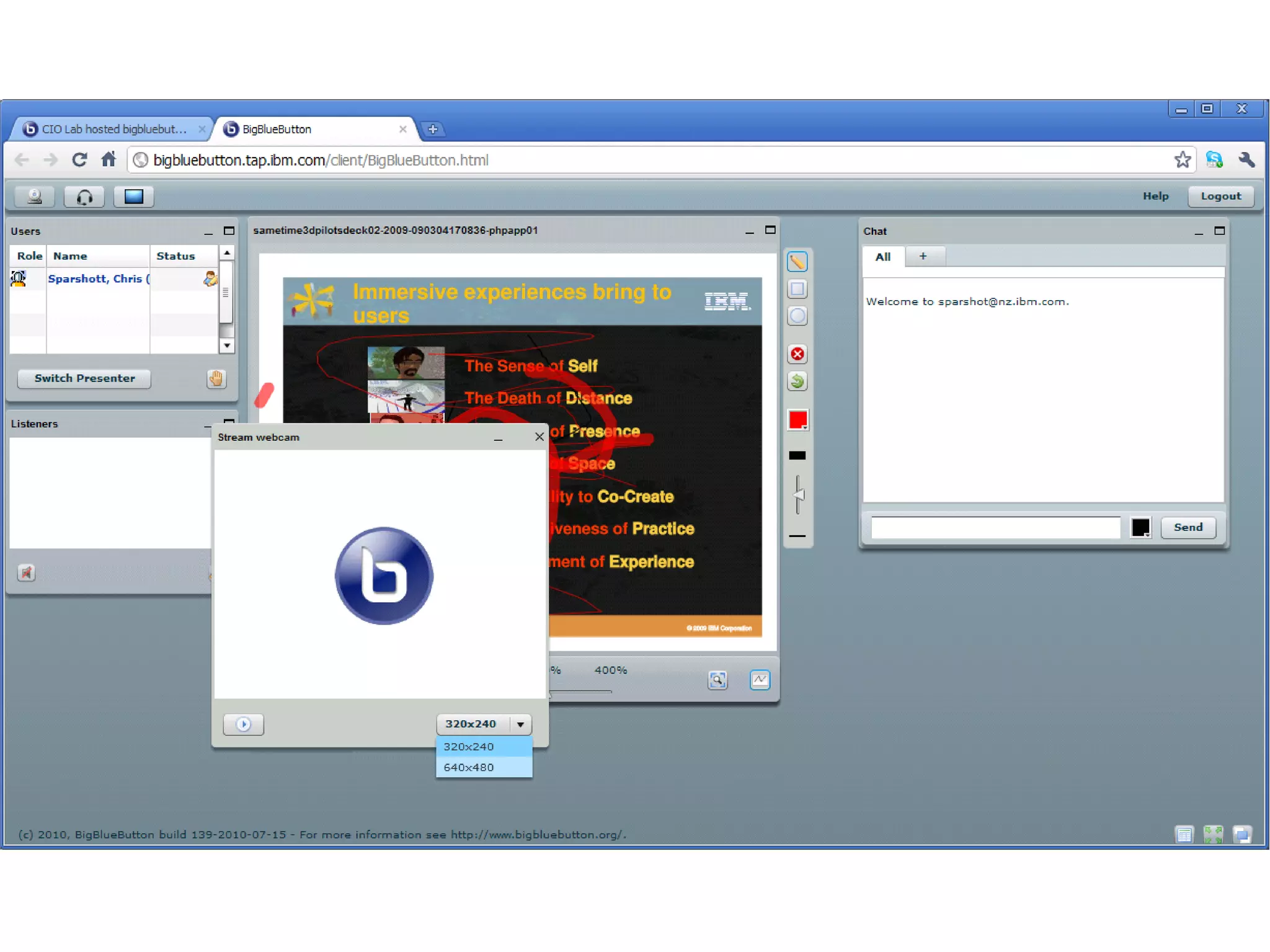Viewport: 1270px width, 952px height.
Task: Click the webcam share icon
Action: coord(35,197)
